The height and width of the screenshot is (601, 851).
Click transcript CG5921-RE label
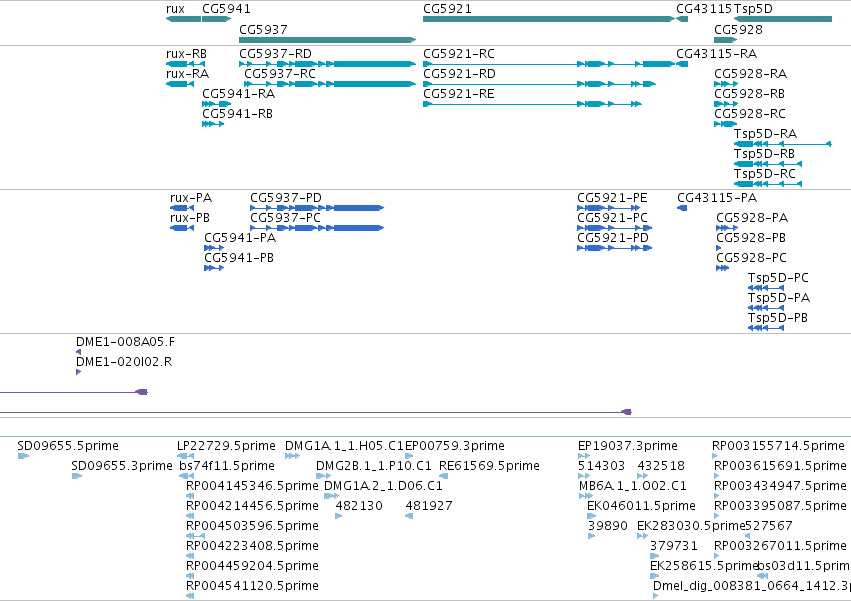click(459, 94)
